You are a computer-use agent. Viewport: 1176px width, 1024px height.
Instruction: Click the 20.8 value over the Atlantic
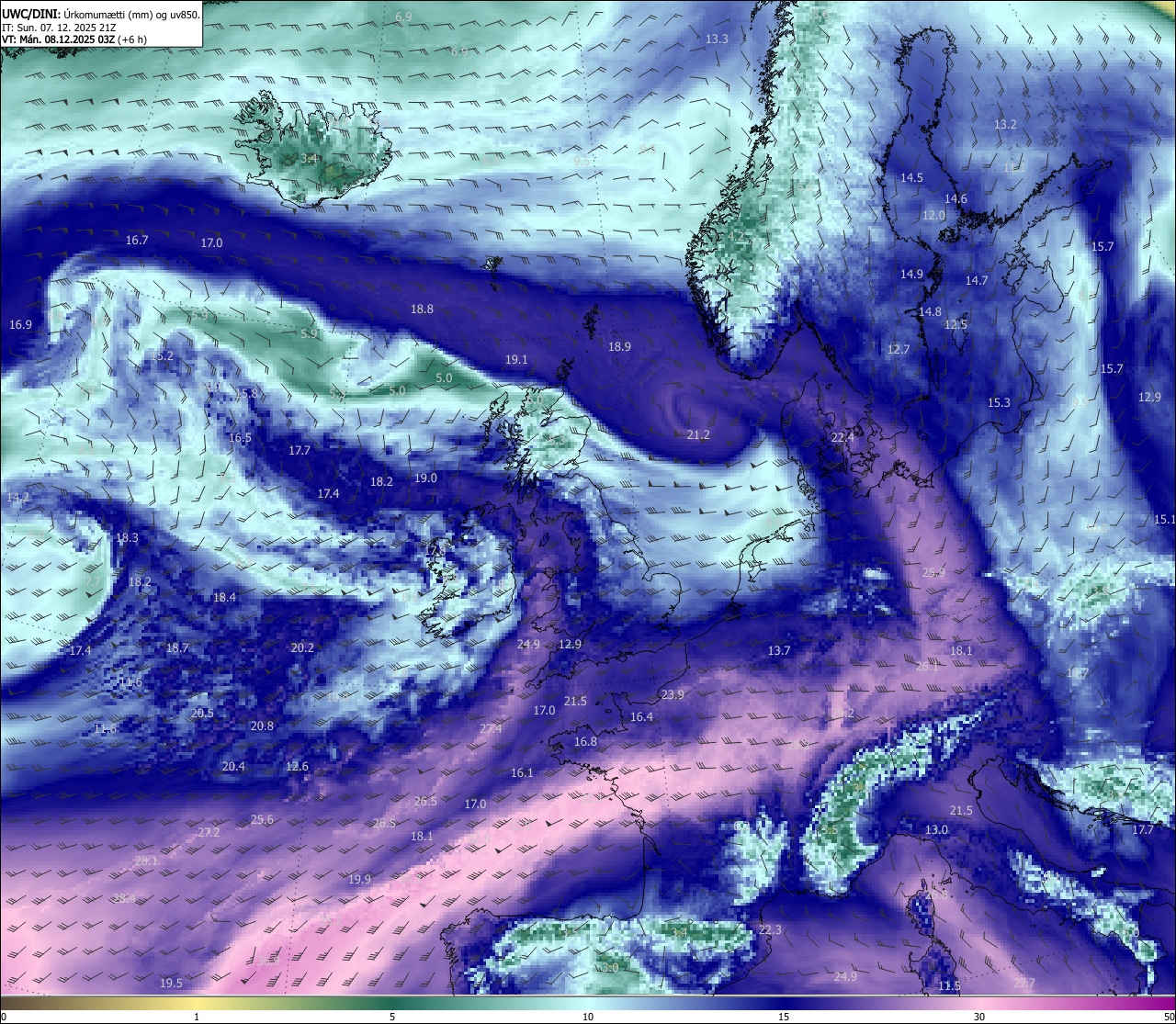click(x=262, y=726)
